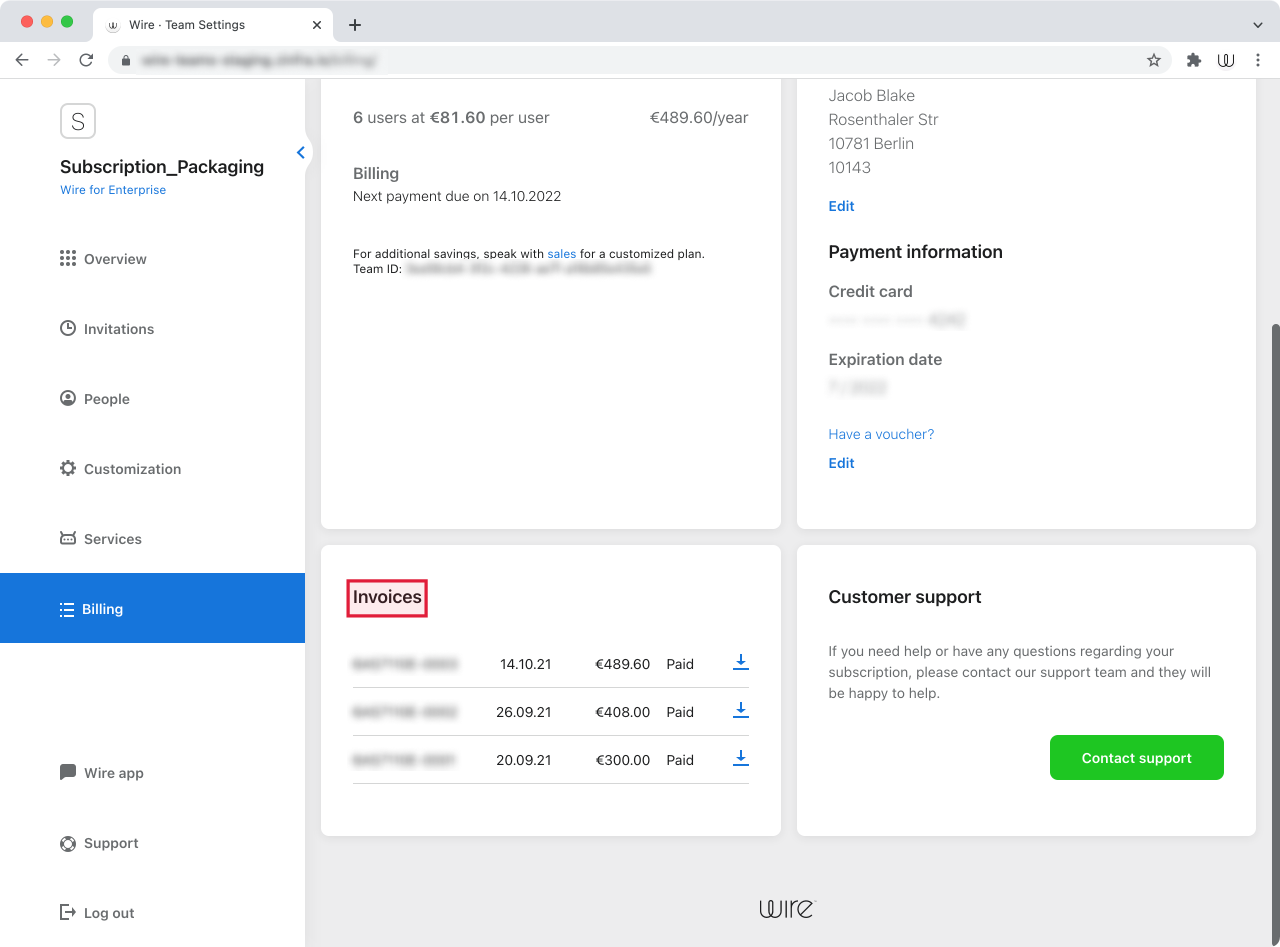Click the Support lifebuoy icon

pos(68,843)
